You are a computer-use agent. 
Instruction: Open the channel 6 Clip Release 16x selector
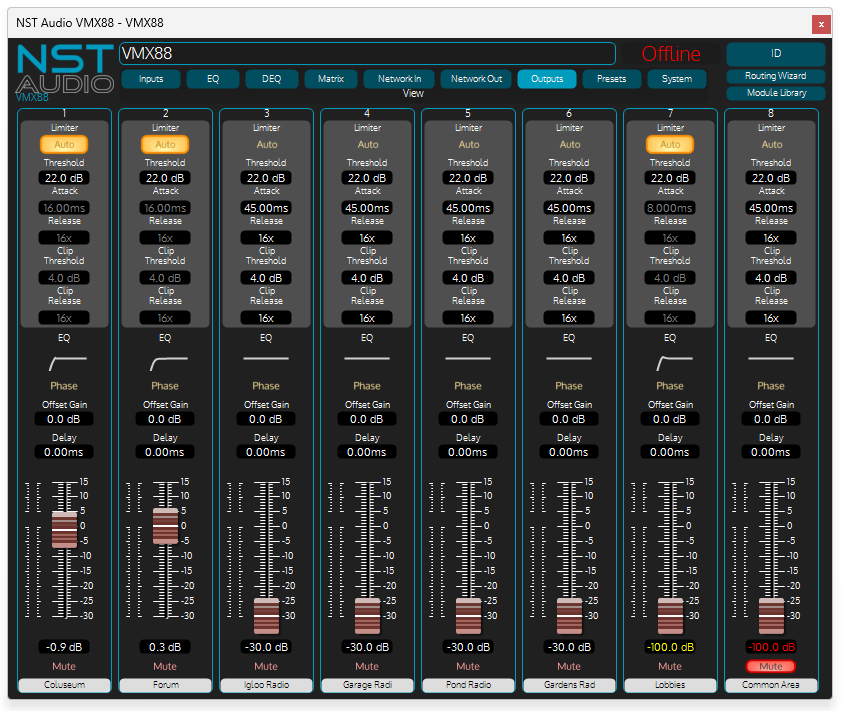(x=569, y=318)
